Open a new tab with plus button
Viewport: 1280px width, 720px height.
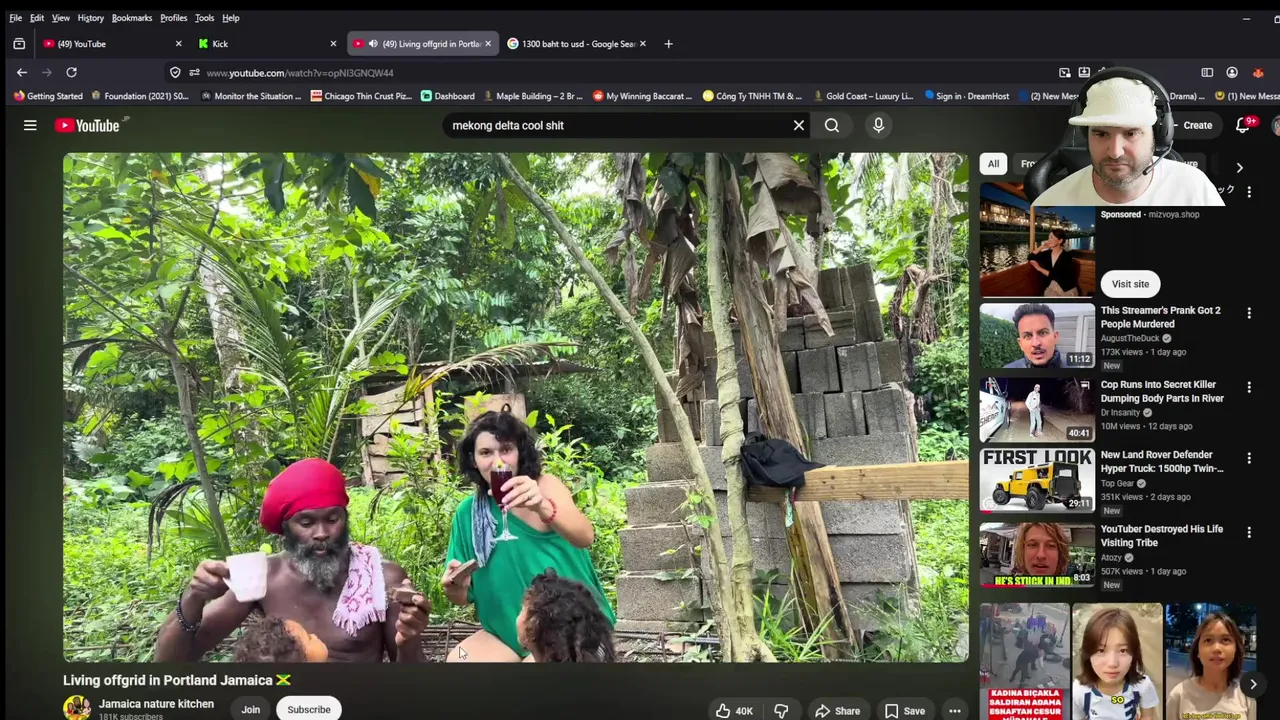point(668,43)
